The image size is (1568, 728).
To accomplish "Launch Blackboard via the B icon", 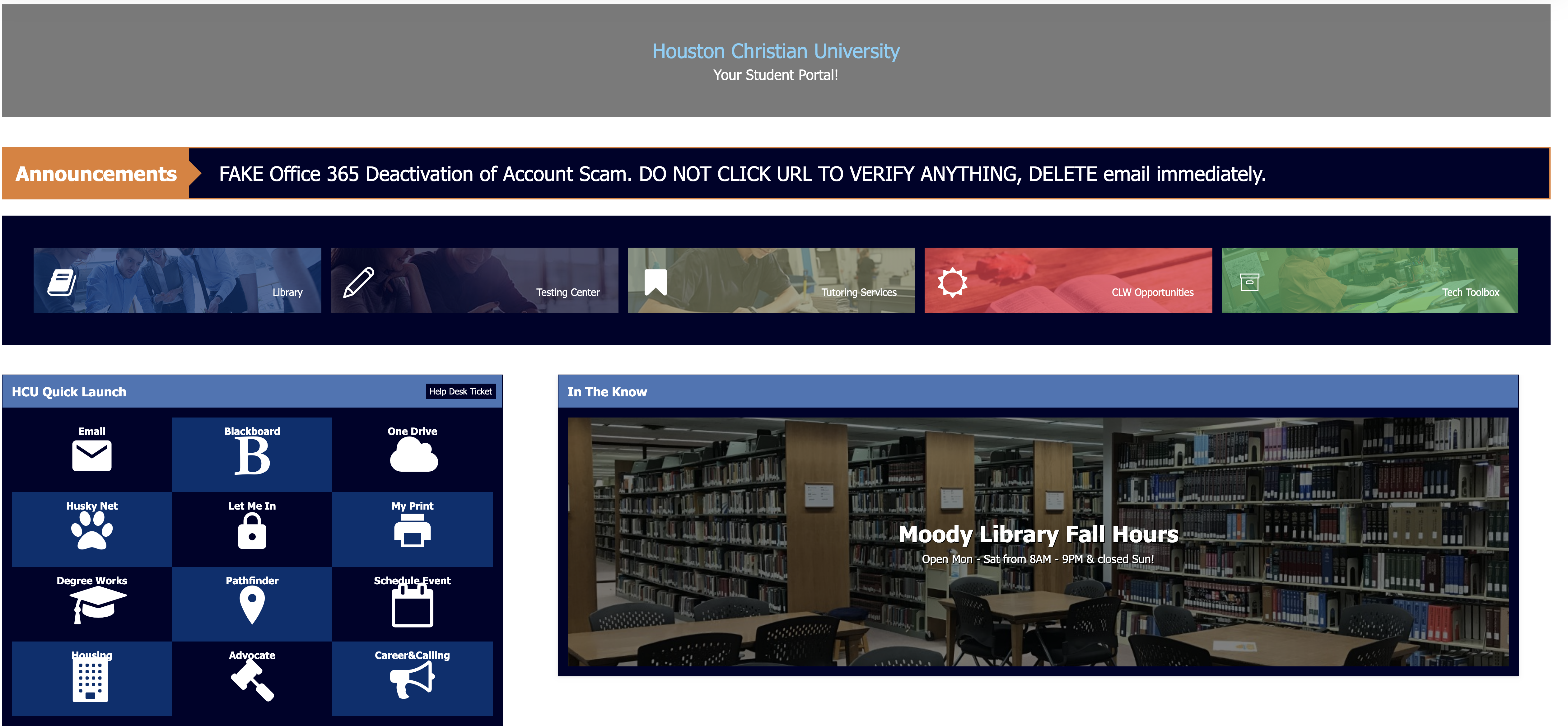I will click(x=251, y=455).
